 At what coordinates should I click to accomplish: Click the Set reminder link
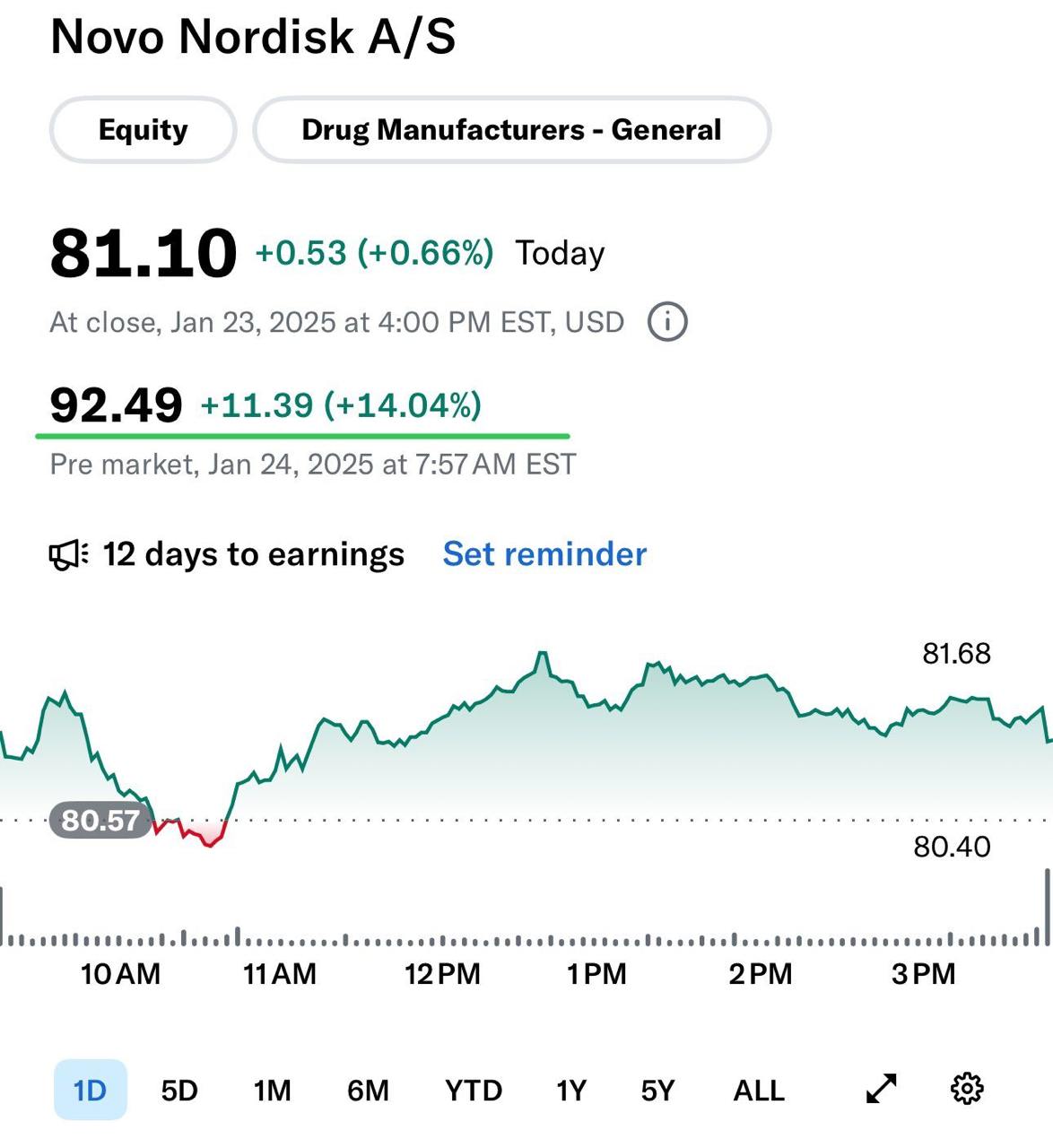tap(544, 554)
